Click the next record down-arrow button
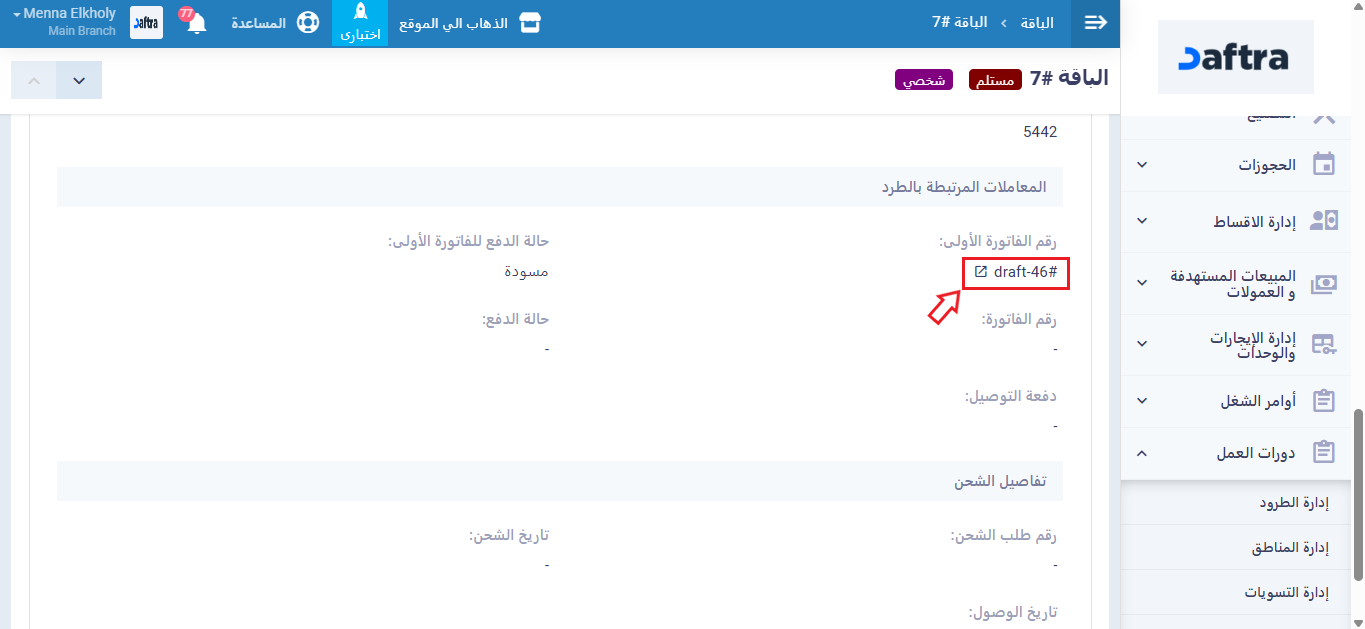Image resolution: width=1365 pixels, height=629 pixels. 79,80
